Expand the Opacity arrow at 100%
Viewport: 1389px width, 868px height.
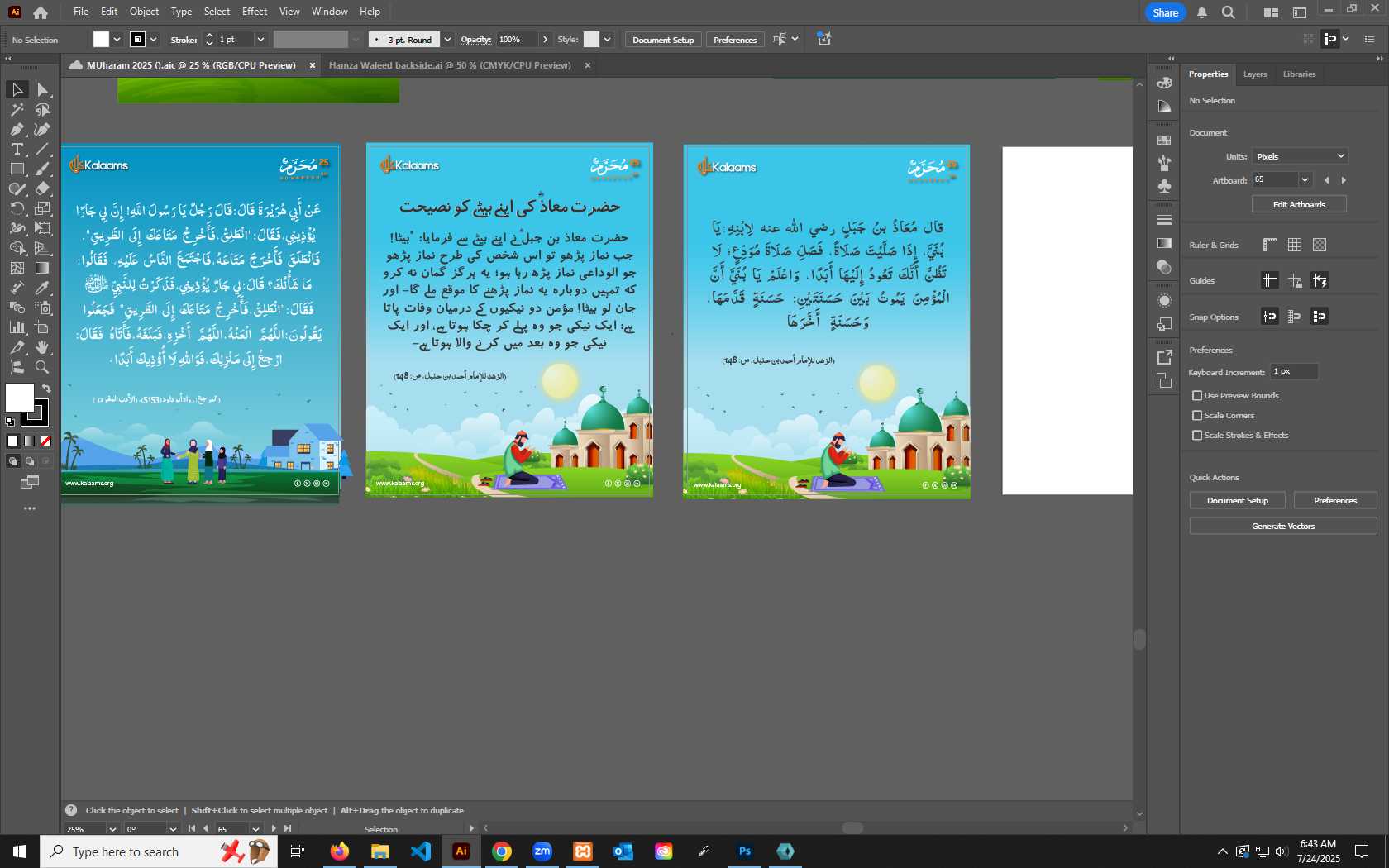[x=545, y=39]
